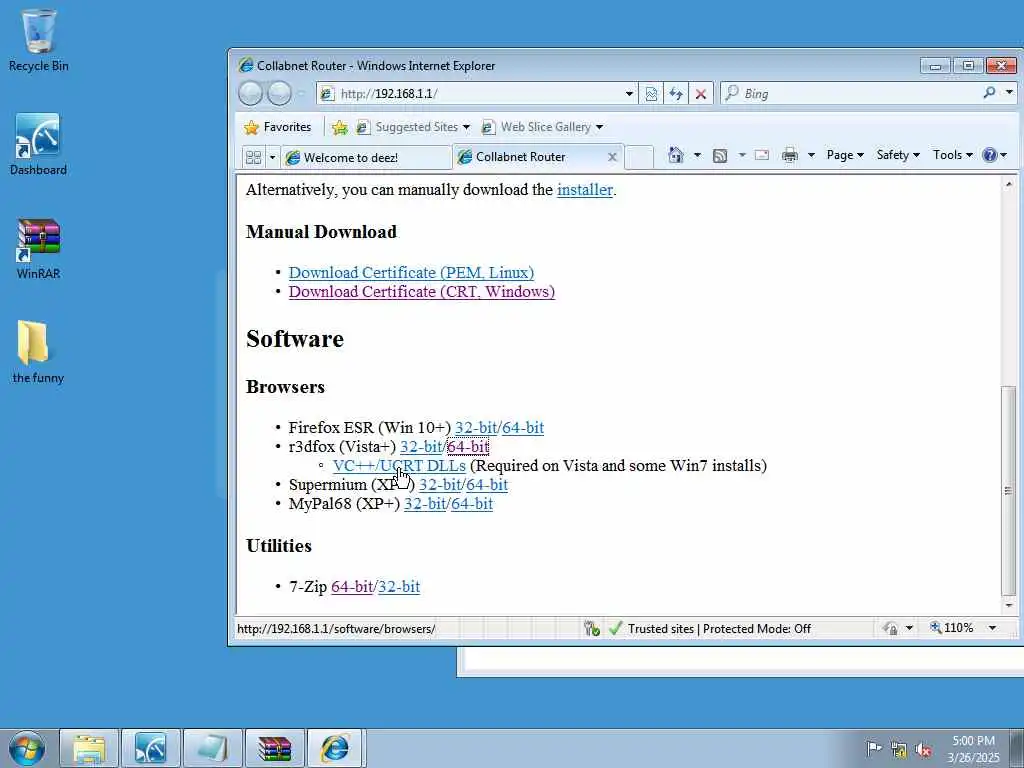Screen dimensions: 1024x768
Task: Click the page vertical scrollbar thumb
Action: (1009, 490)
